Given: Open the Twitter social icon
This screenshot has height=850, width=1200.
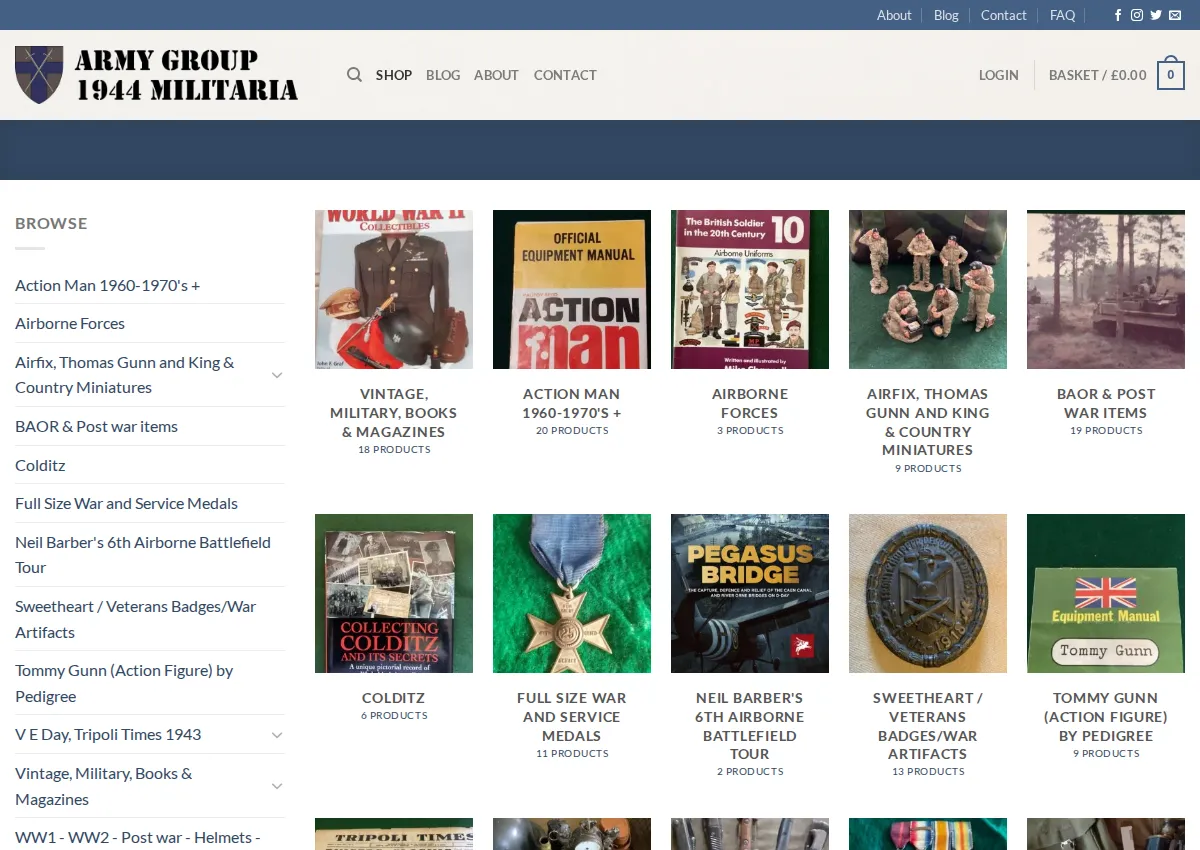Looking at the screenshot, I should click(1156, 15).
